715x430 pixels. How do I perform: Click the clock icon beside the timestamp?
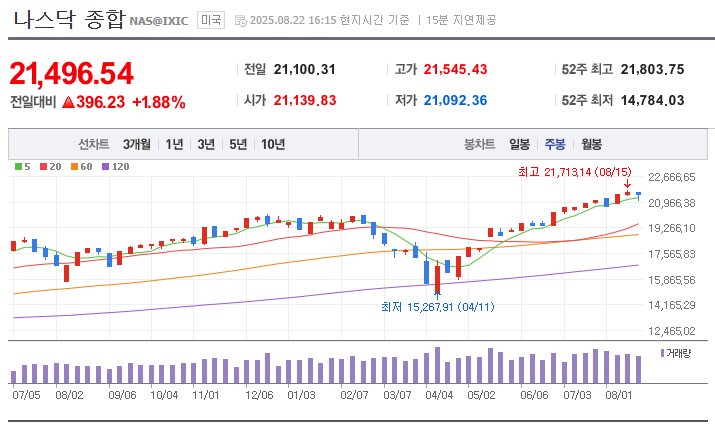[x=241, y=21]
